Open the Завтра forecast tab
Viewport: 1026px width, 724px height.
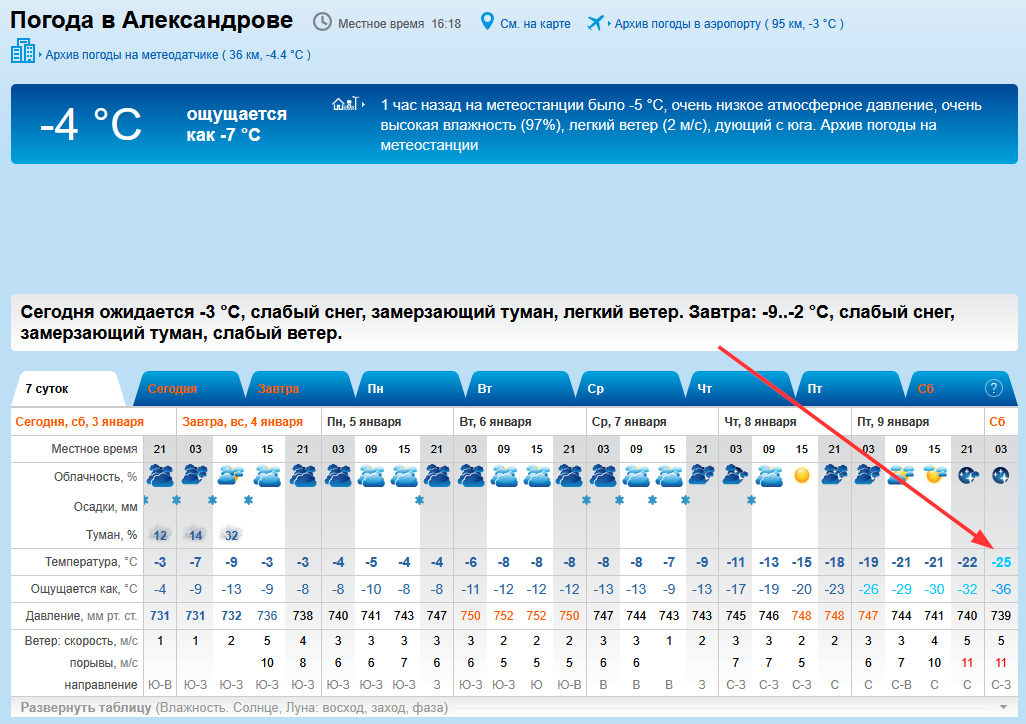(x=278, y=389)
